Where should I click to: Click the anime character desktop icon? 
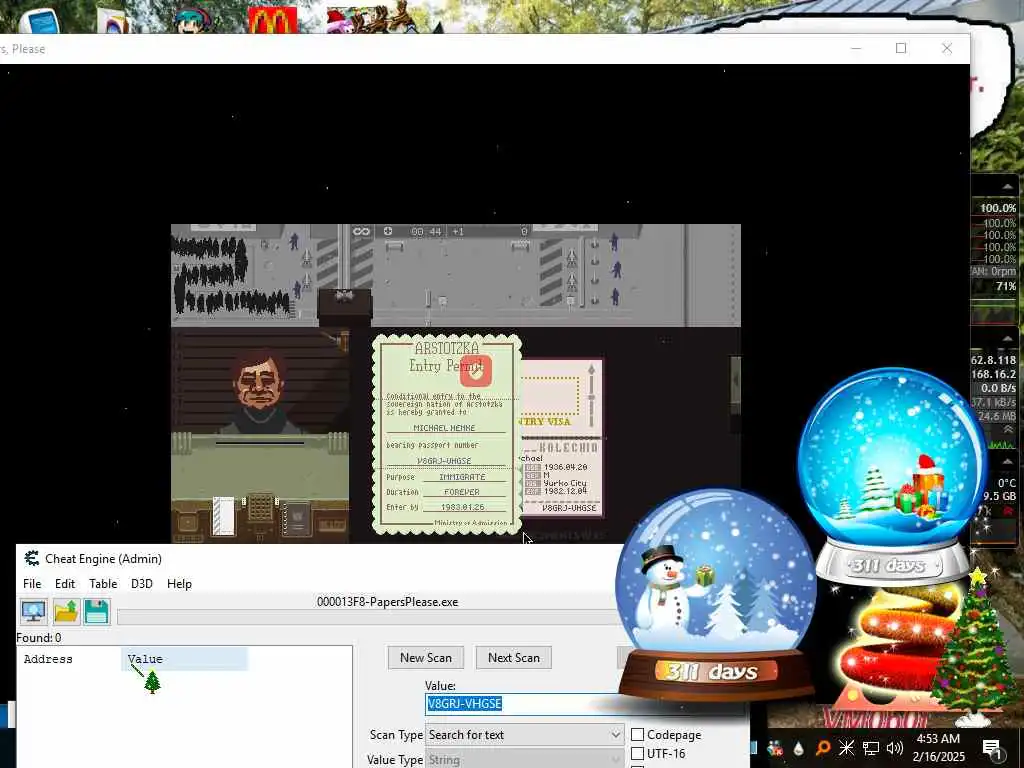point(193,18)
